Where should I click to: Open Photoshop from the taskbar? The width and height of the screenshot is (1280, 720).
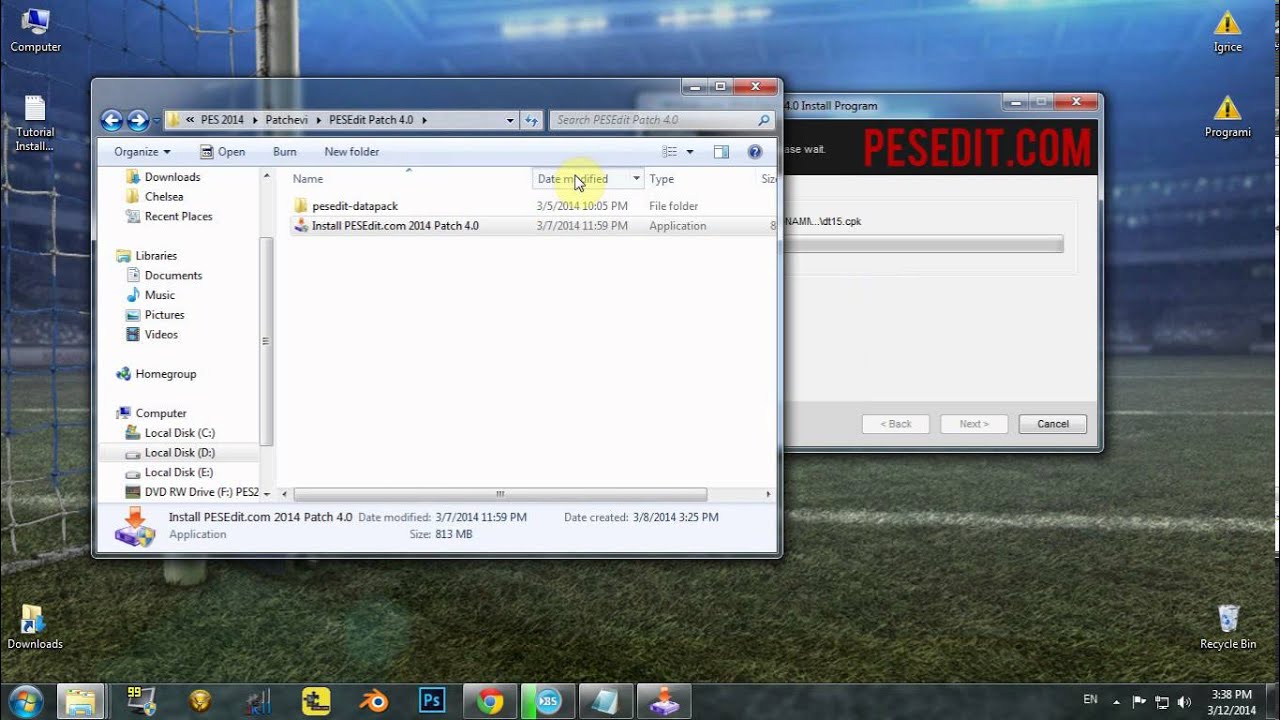[433, 701]
